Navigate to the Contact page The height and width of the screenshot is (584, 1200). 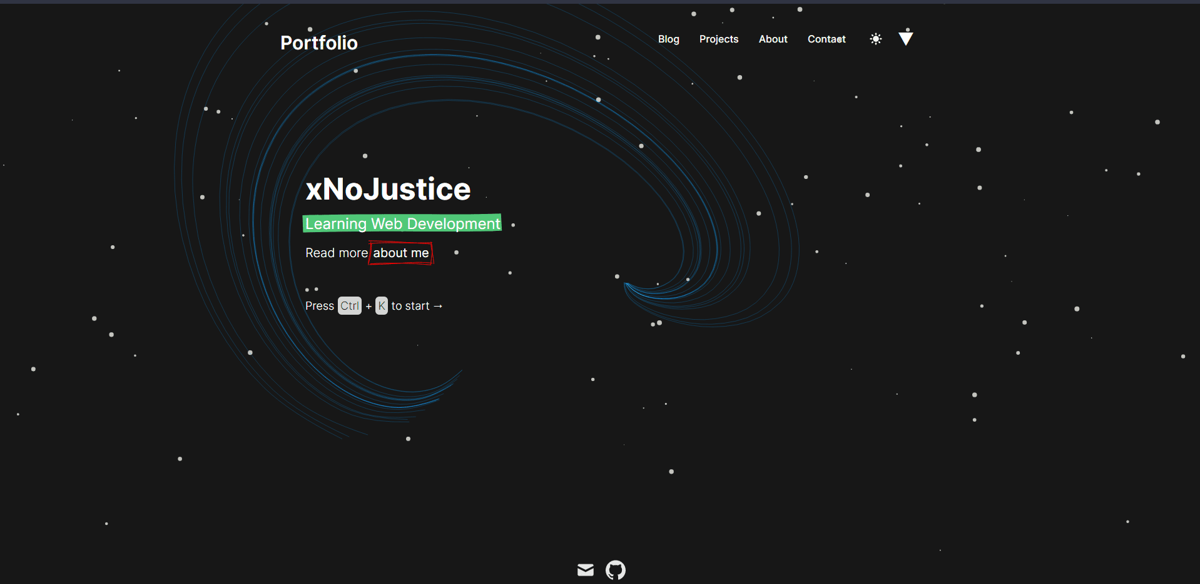tap(827, 39)
